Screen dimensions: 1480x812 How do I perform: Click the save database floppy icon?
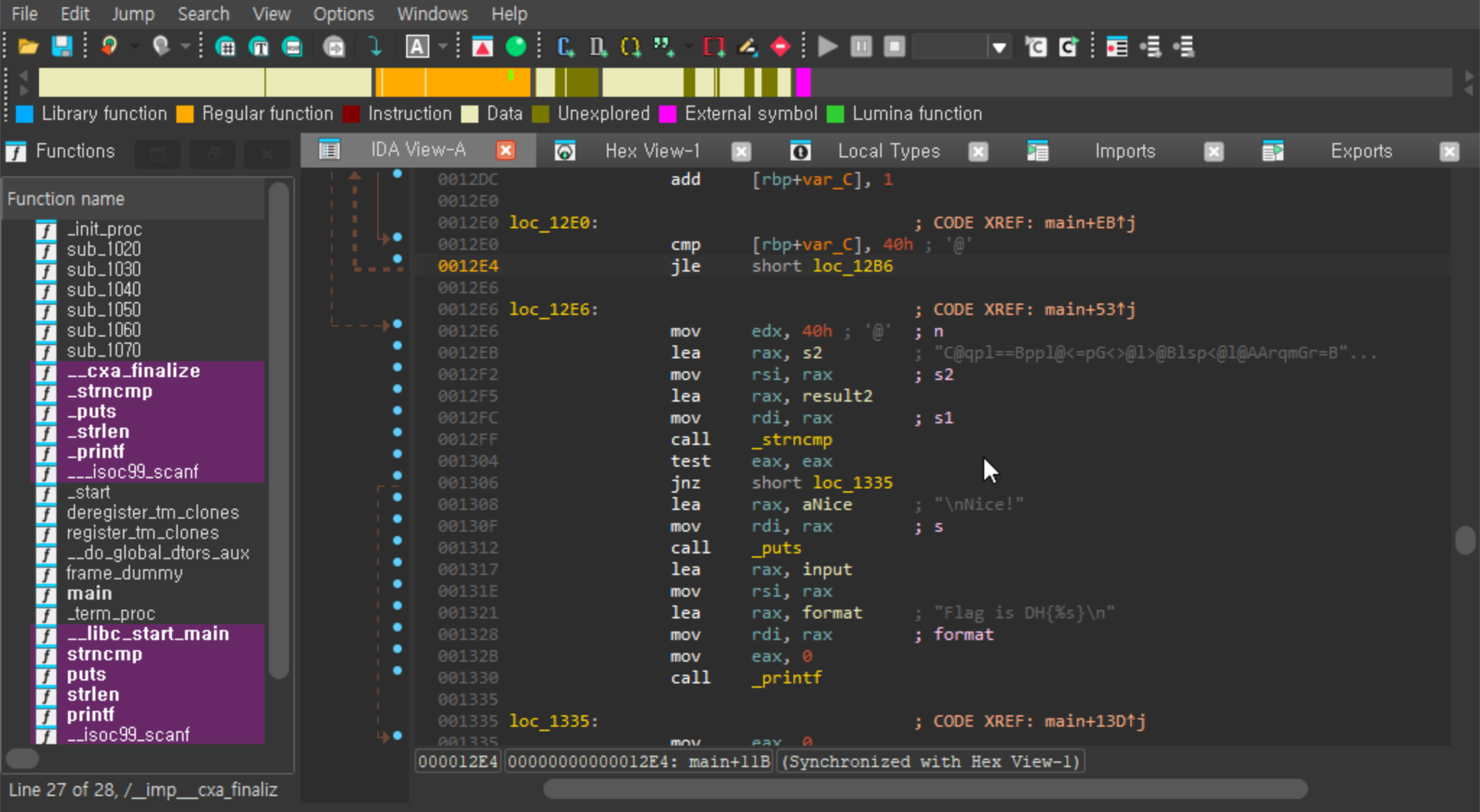[62, 48]
